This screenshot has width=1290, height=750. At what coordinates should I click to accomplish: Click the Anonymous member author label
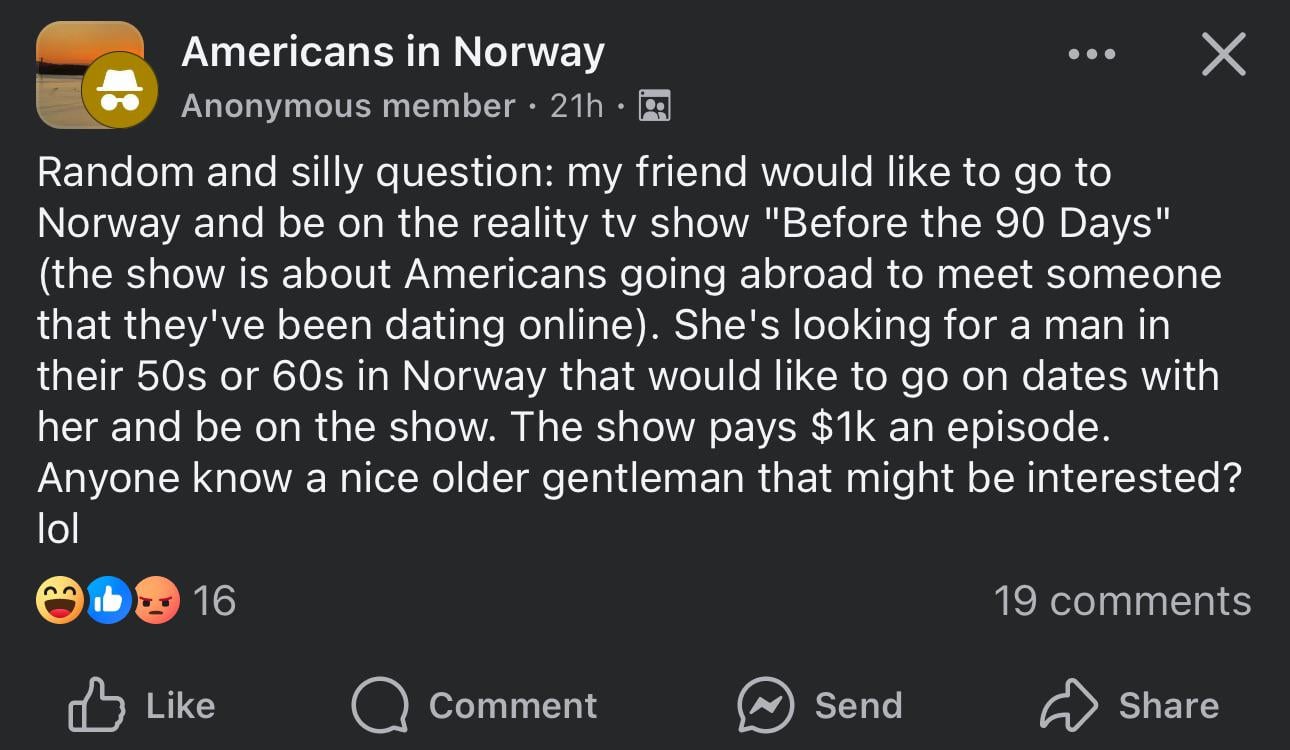pyautogui.click(x=348, y=105)
